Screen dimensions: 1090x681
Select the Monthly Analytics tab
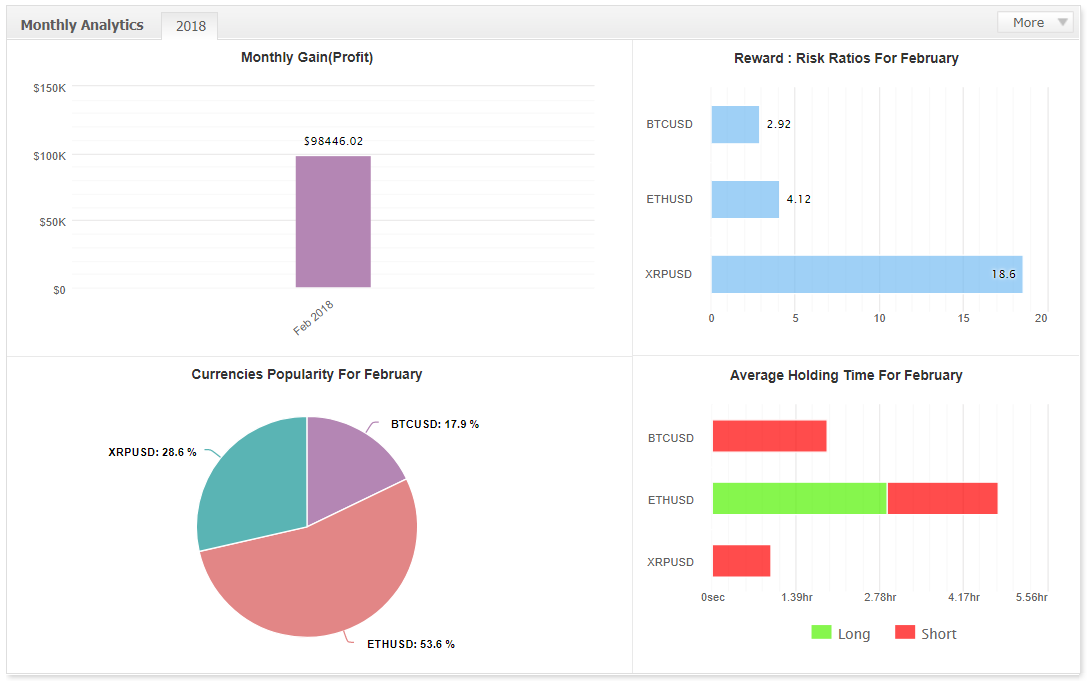click(82, 25)
